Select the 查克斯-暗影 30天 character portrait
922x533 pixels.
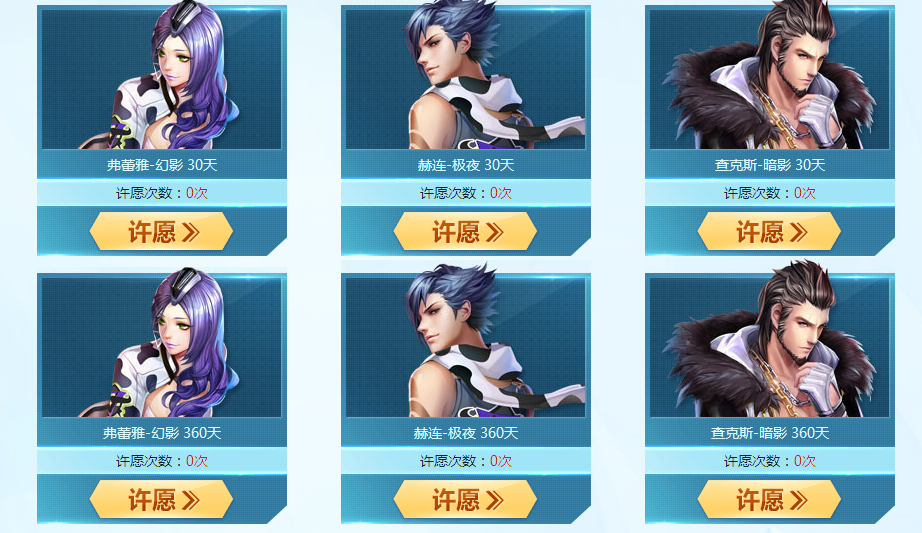tap(770, 79)
